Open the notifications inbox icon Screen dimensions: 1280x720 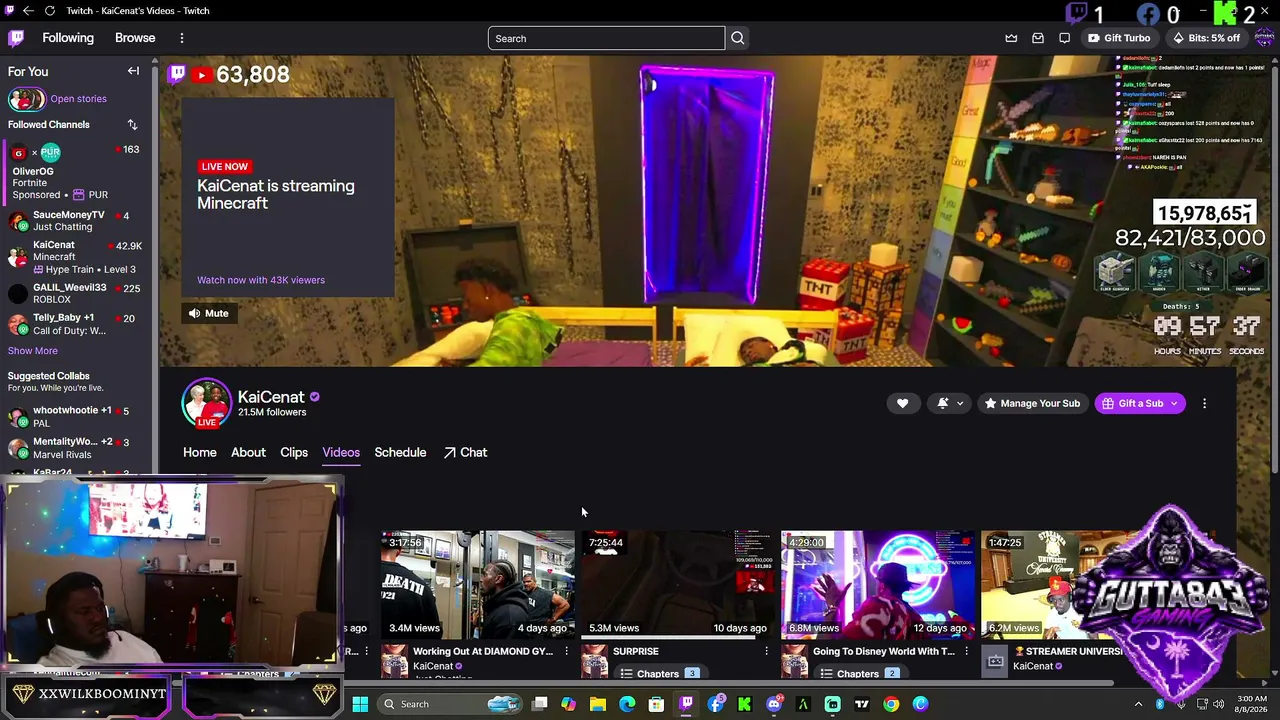[x=1038, y=38]
